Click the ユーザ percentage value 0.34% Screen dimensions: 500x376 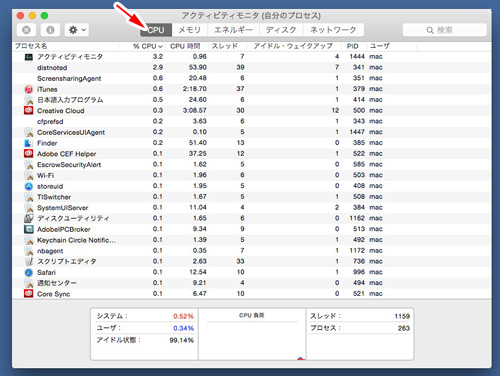183,328
